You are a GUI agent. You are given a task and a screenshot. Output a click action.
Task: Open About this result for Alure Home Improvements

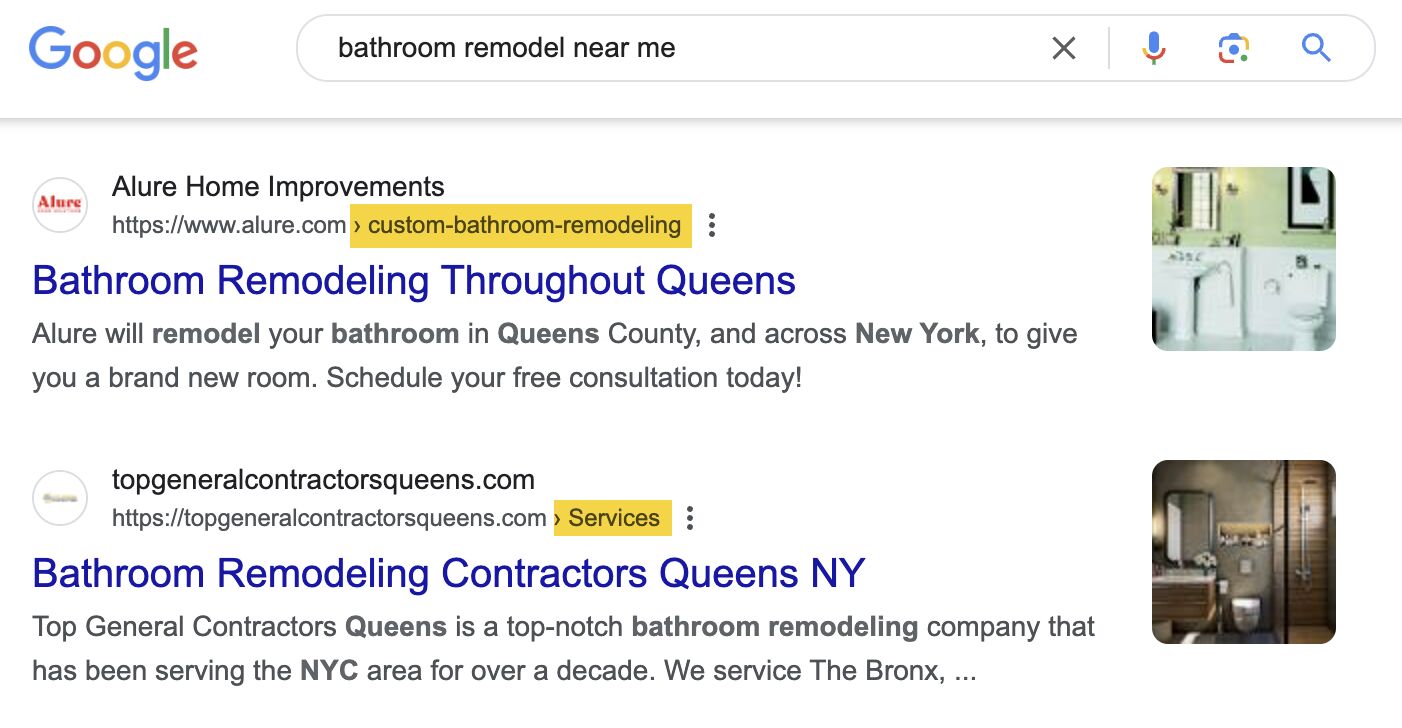point(711,226)
